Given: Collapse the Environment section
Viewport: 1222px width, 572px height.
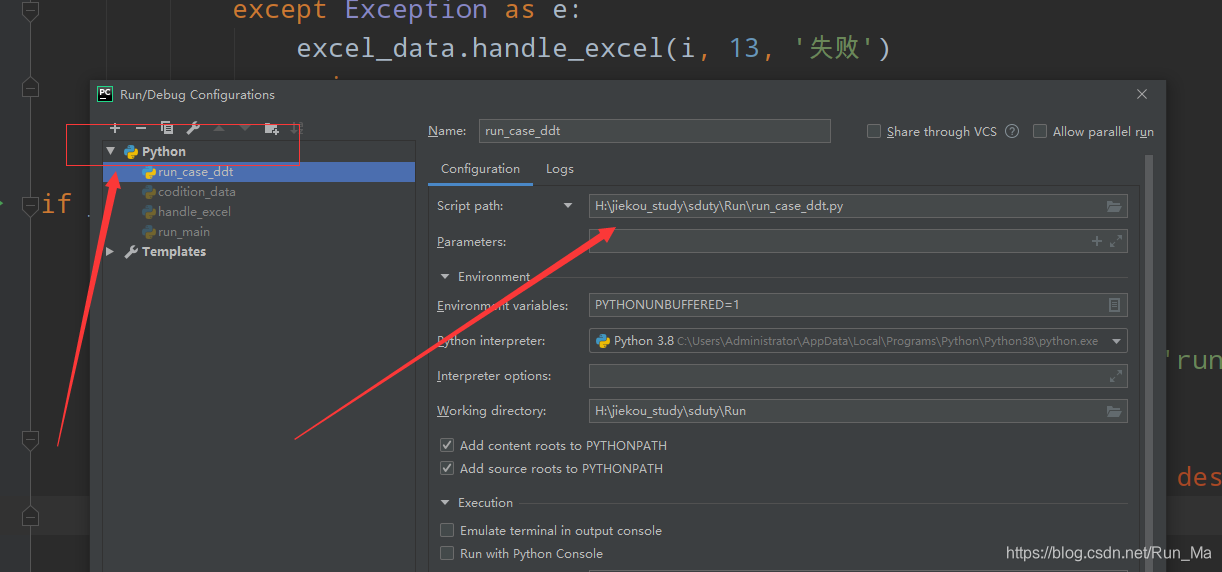Looking at the screenshot, I should [x=445, y=277].
